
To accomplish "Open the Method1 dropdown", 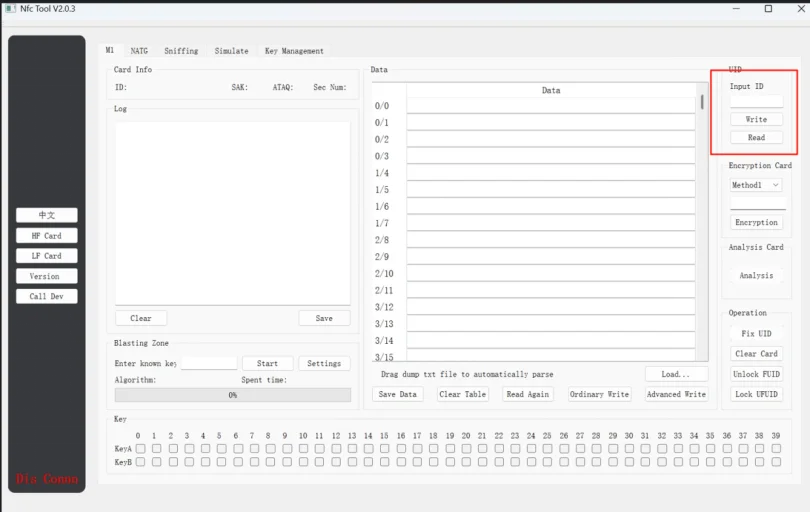I will click(755, 185).
